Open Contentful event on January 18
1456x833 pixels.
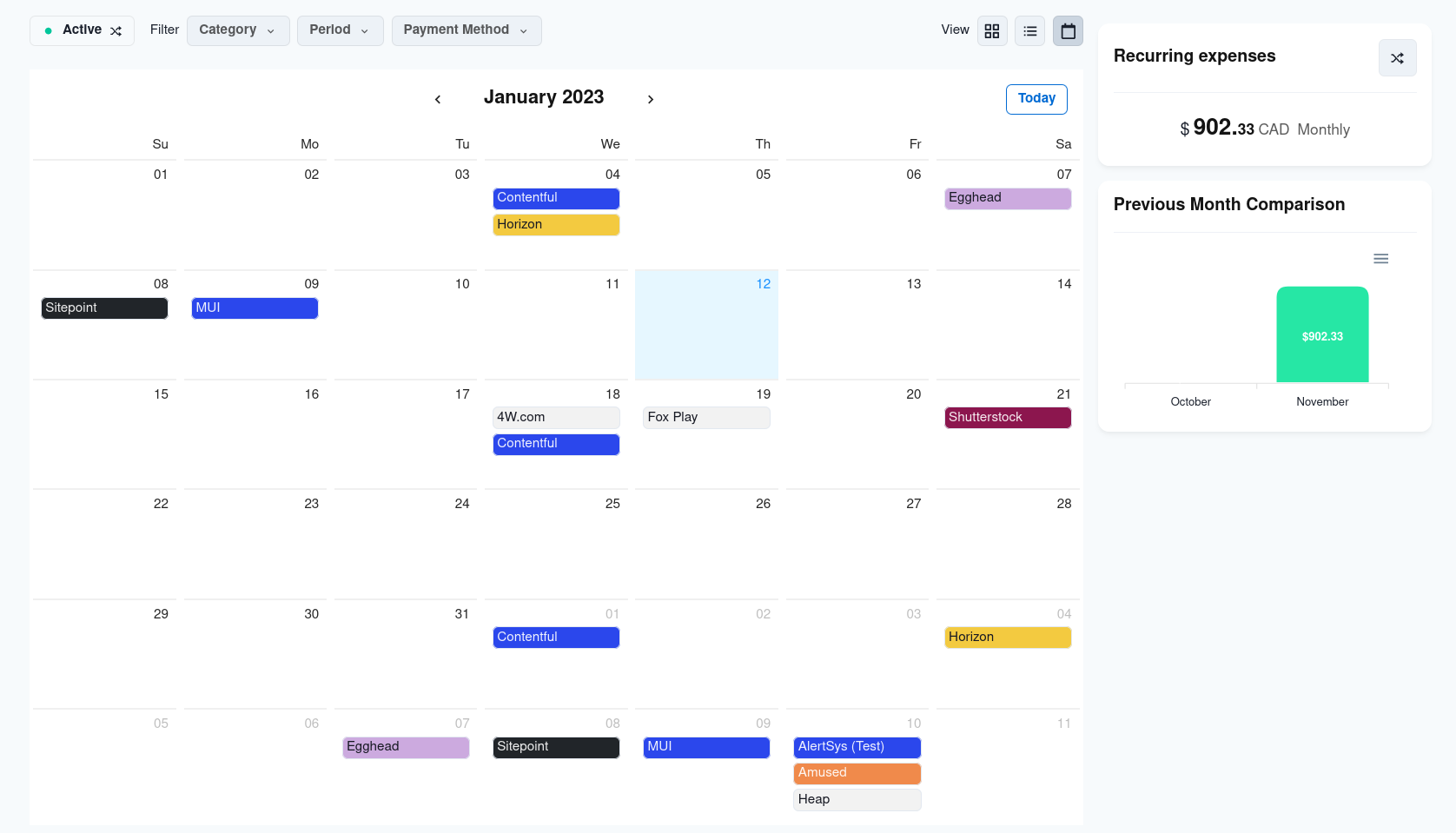pyautogui.click(x=556, y=444)
